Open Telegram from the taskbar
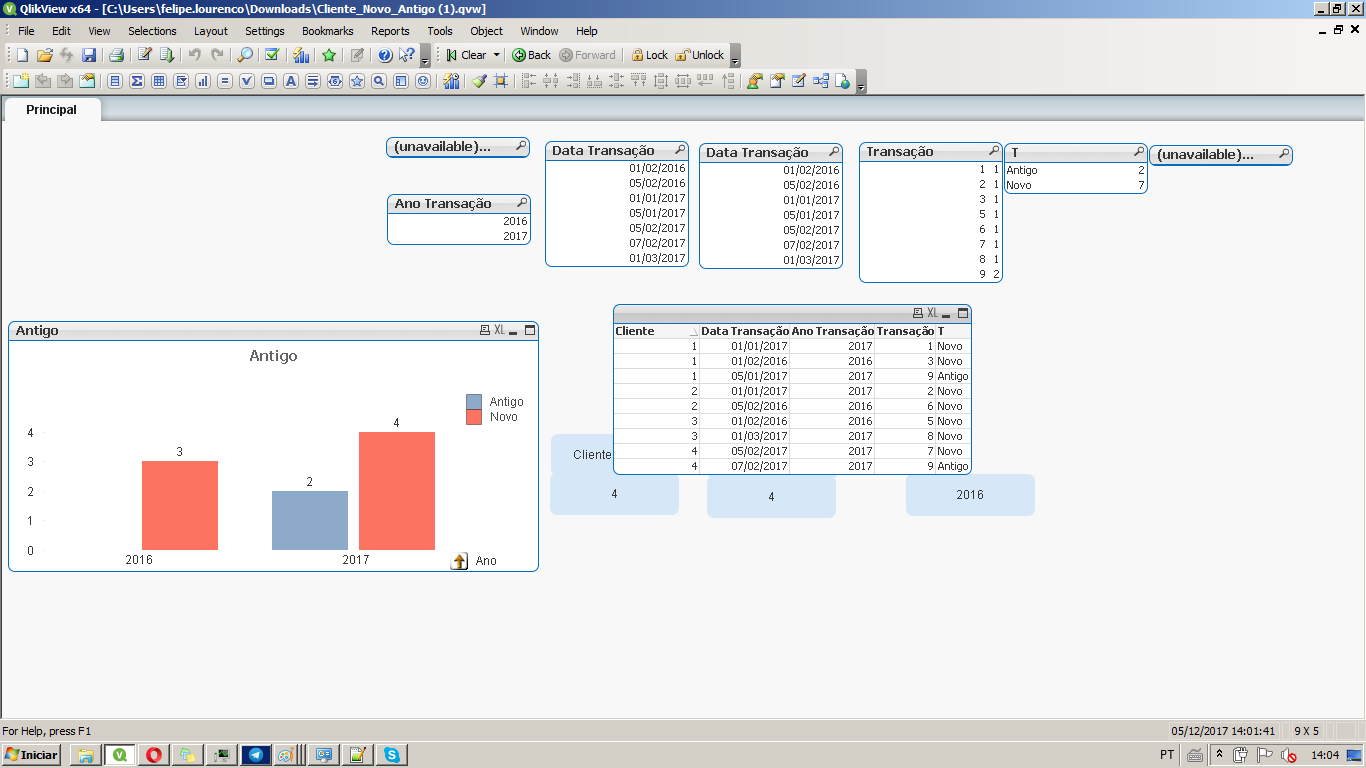1366x768 pixels. point(255,755)
